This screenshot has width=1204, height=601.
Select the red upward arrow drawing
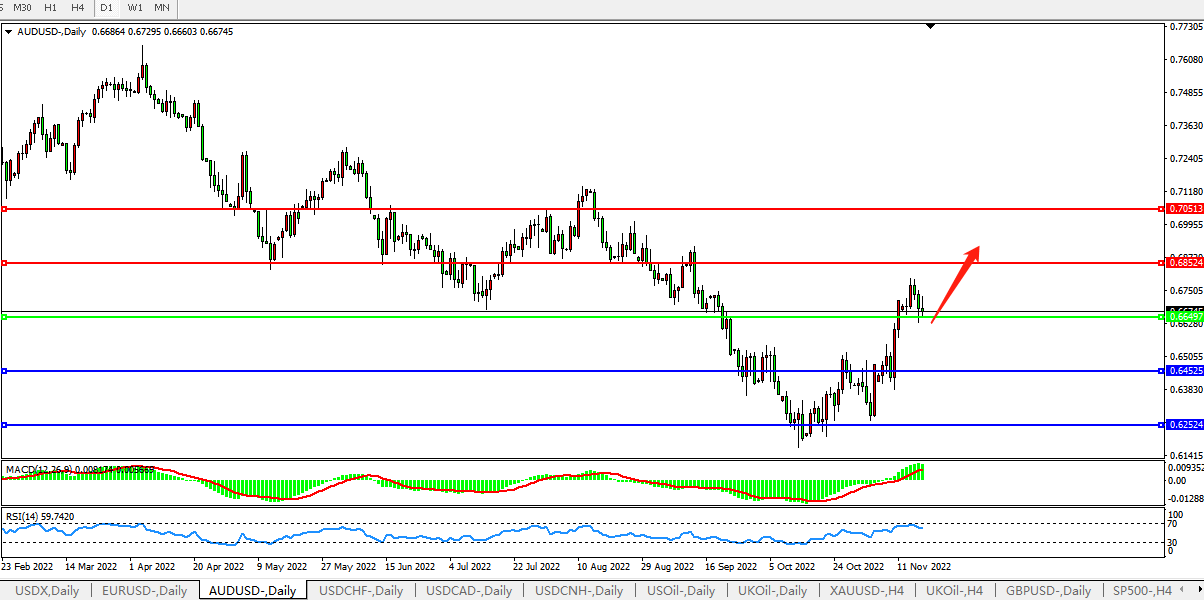[x=955, y=284]
